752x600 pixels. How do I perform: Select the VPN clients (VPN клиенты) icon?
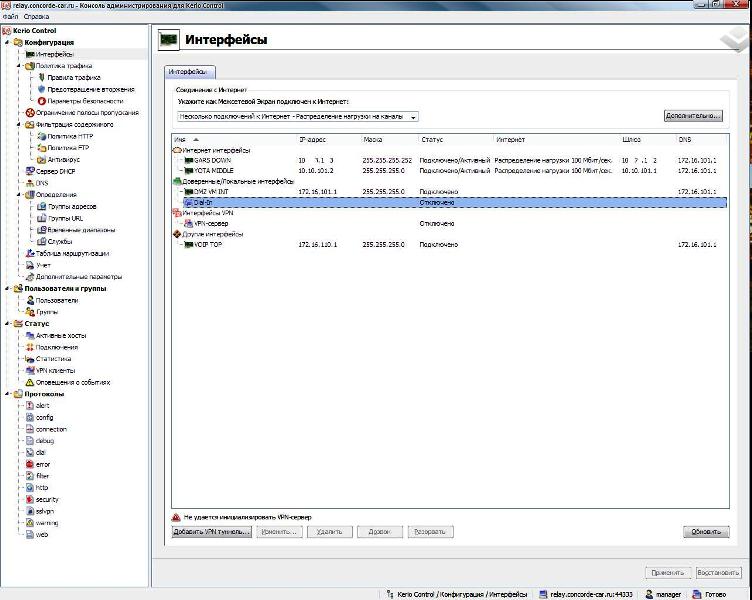pos(30,370)
